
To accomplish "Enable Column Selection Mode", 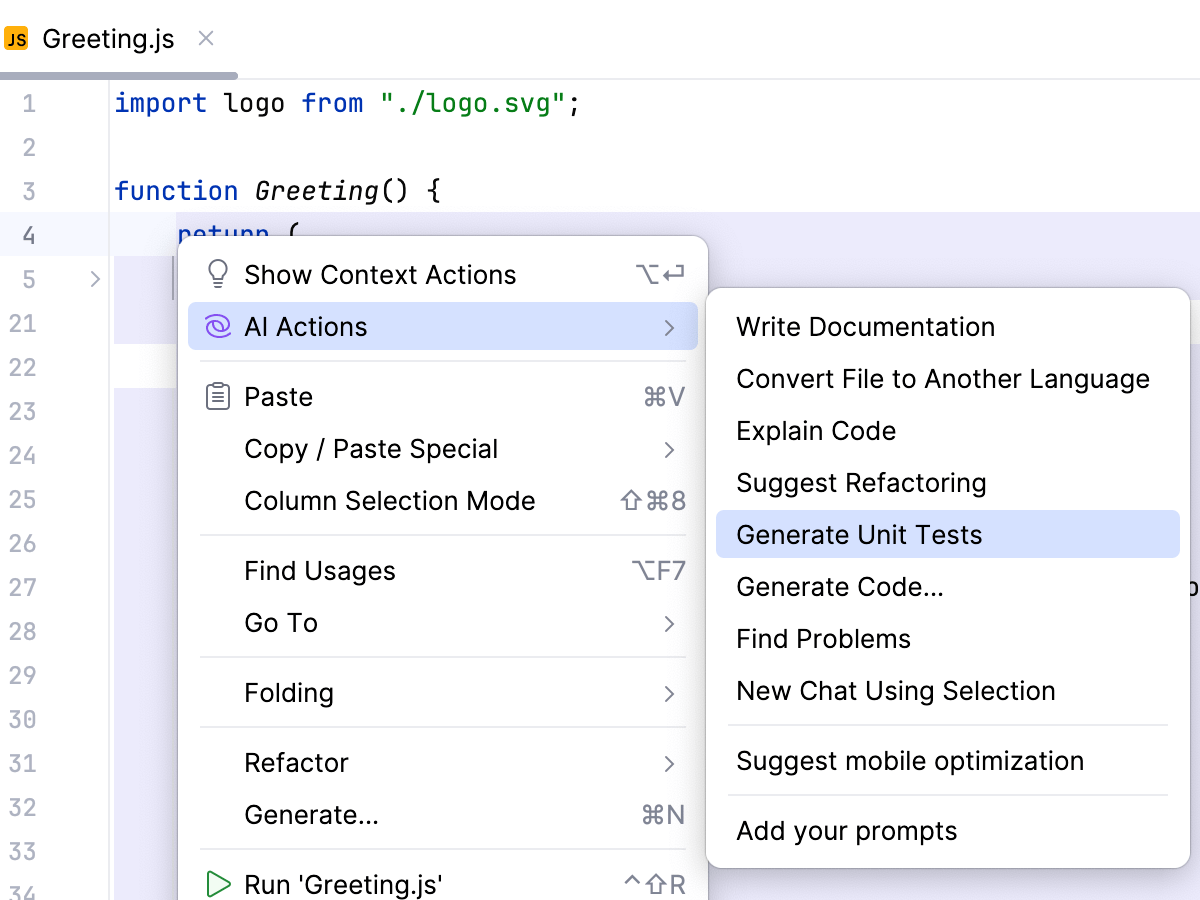I will (x=390, y=501).
